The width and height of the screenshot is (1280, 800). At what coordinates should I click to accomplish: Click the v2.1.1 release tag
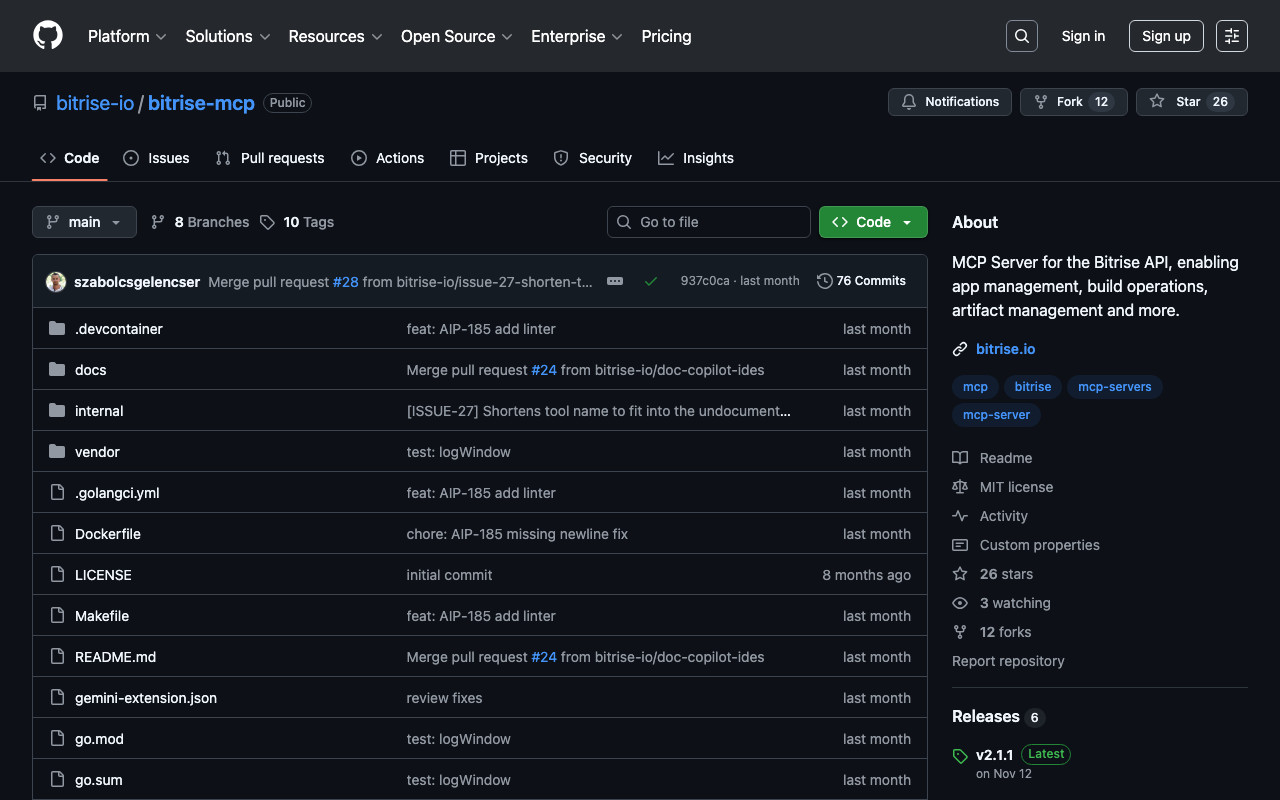[x=994, y=754]
